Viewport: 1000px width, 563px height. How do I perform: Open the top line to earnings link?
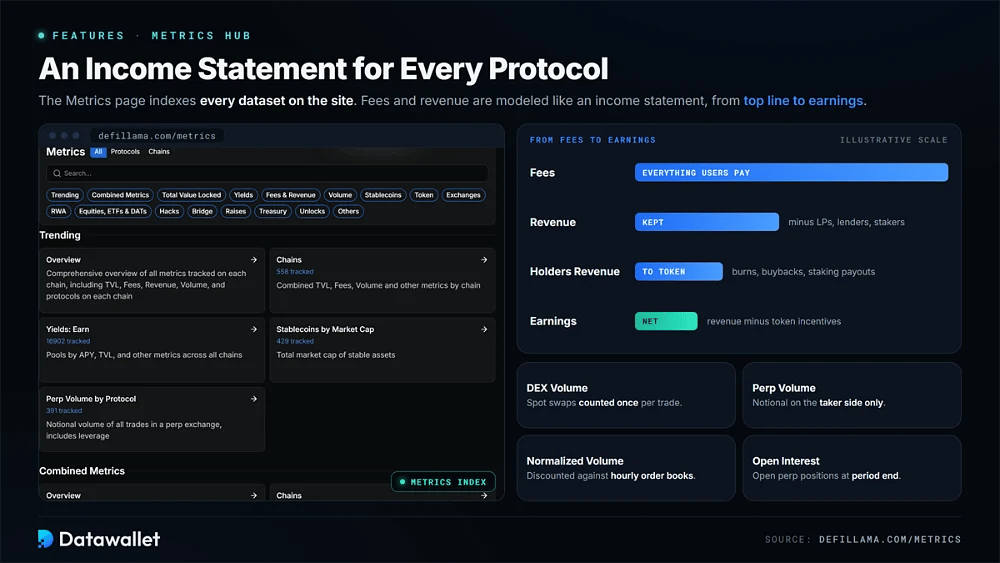pyautogui.click(x=803, y=101)
